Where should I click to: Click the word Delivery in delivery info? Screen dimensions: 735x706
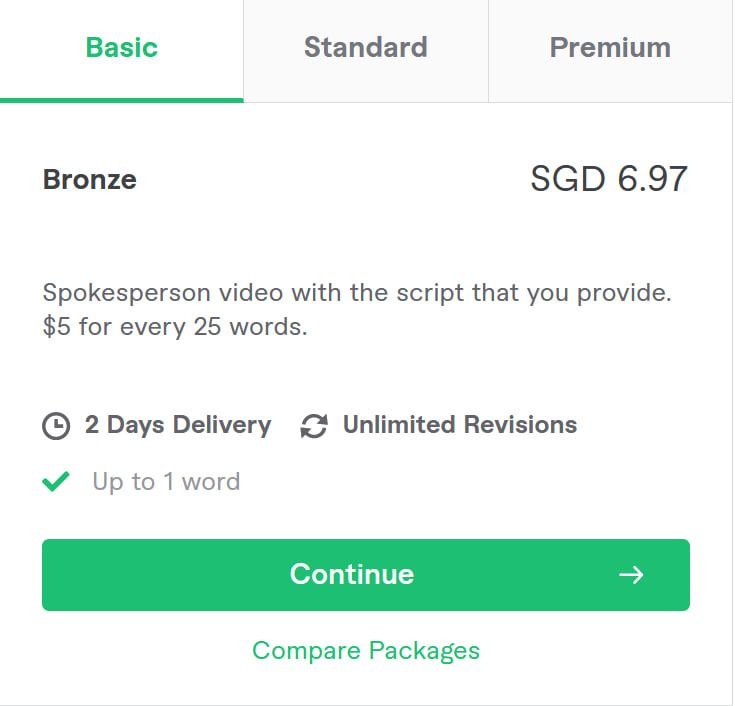click(222, 425)
